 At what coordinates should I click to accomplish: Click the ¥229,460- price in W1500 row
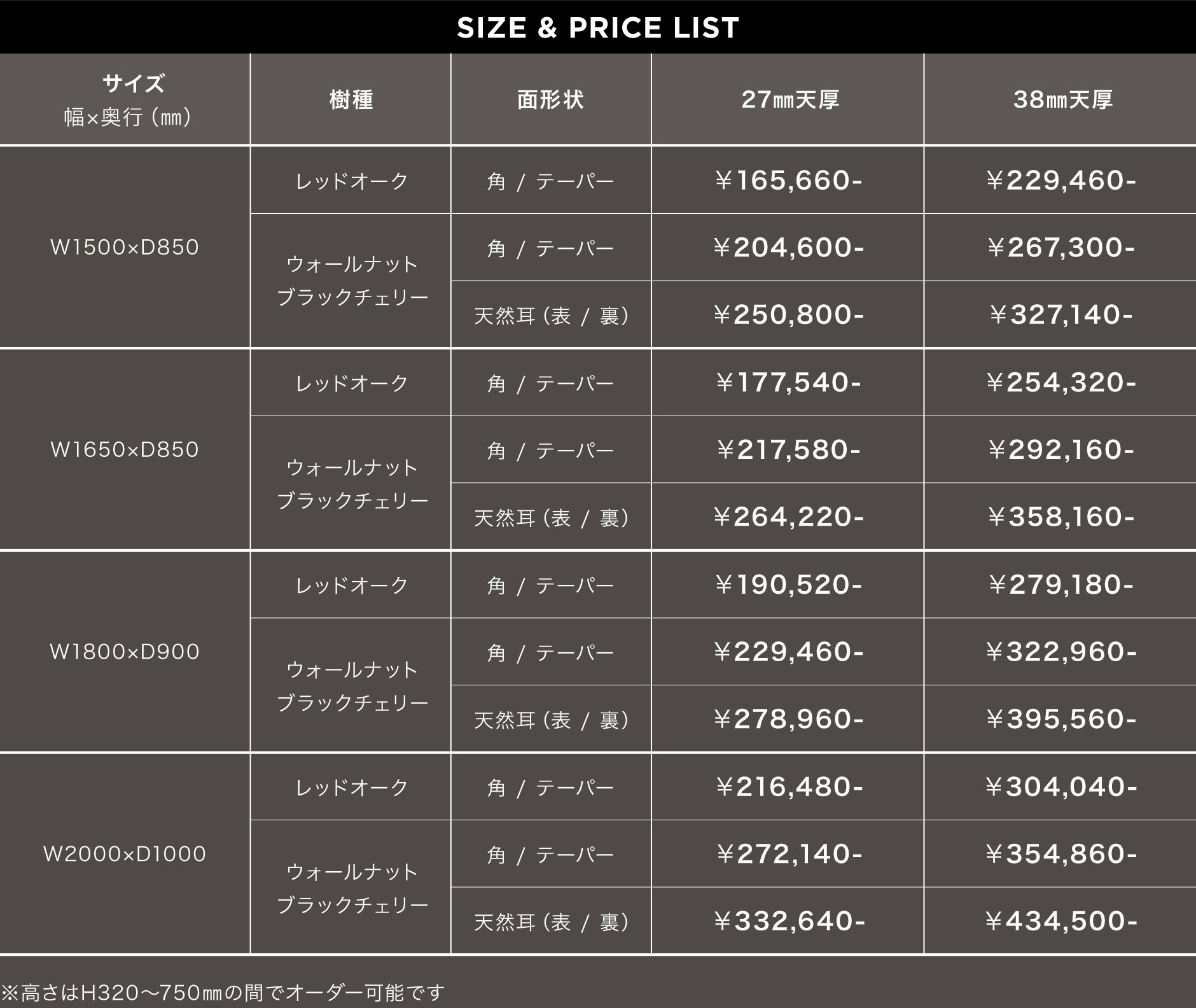[1060, 180]
